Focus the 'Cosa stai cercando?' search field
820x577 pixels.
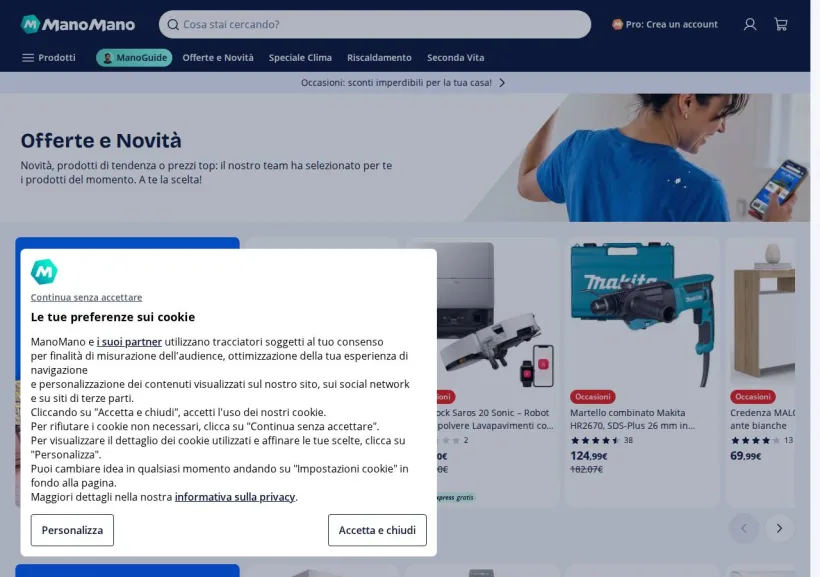[375, 25]
